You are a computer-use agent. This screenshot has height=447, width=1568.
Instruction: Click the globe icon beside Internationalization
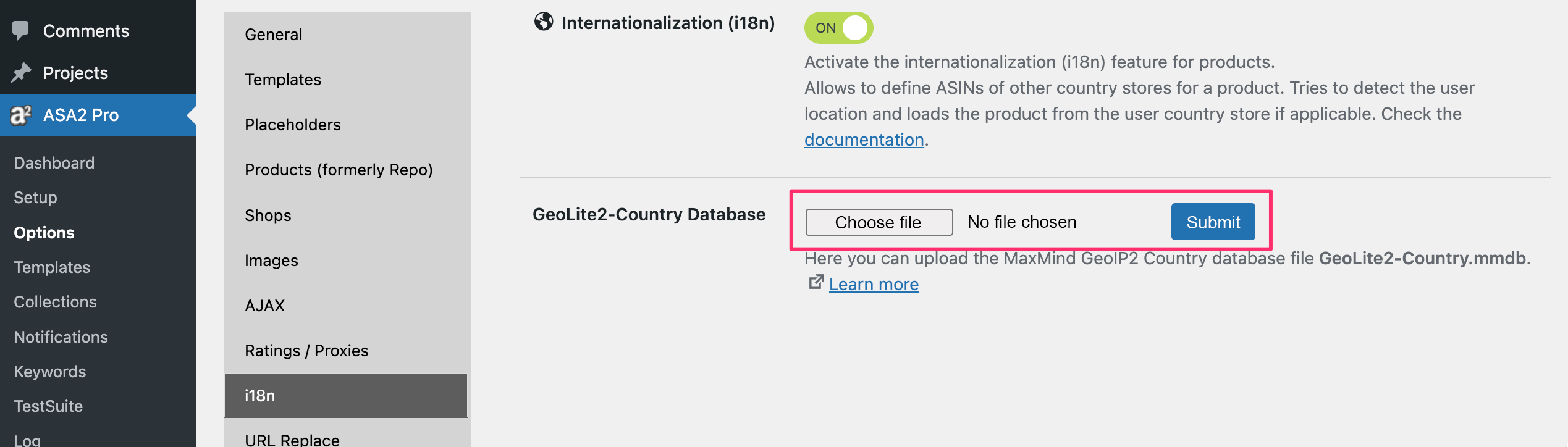pos(542,23)
